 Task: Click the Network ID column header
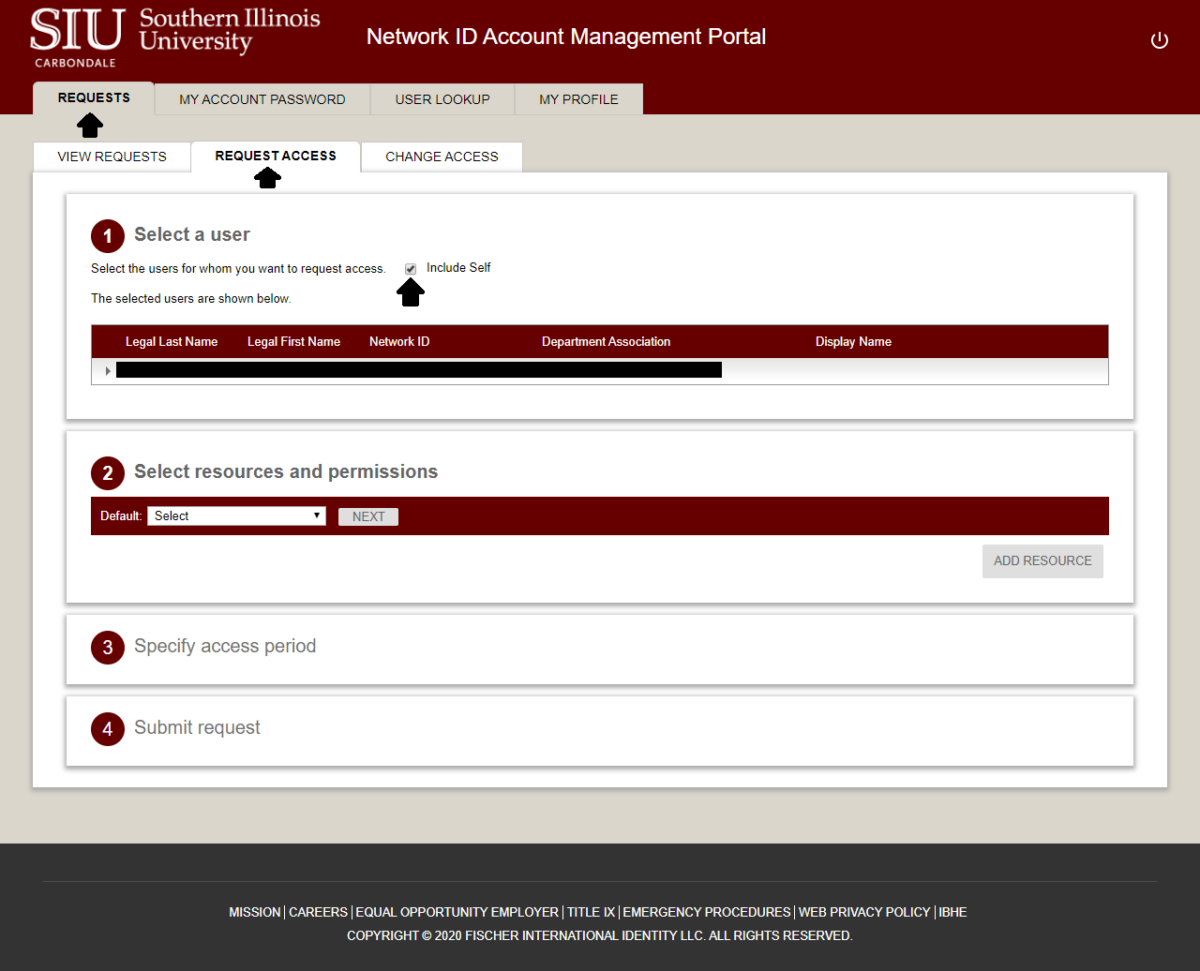pyautogui.click(x=399, y=341)
